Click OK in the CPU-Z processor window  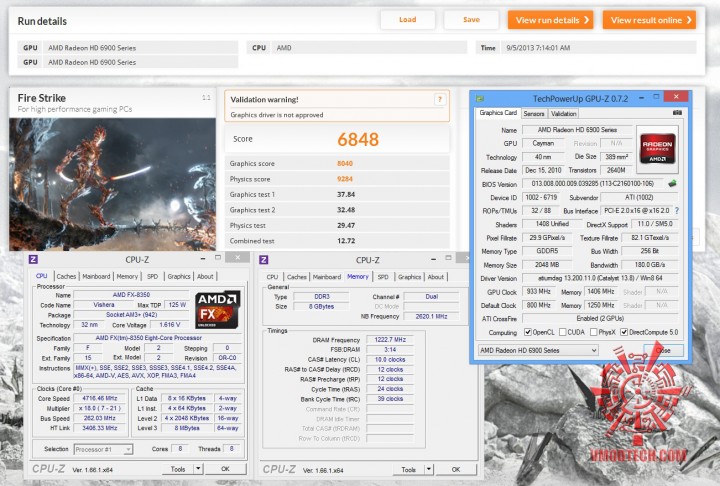225,469
